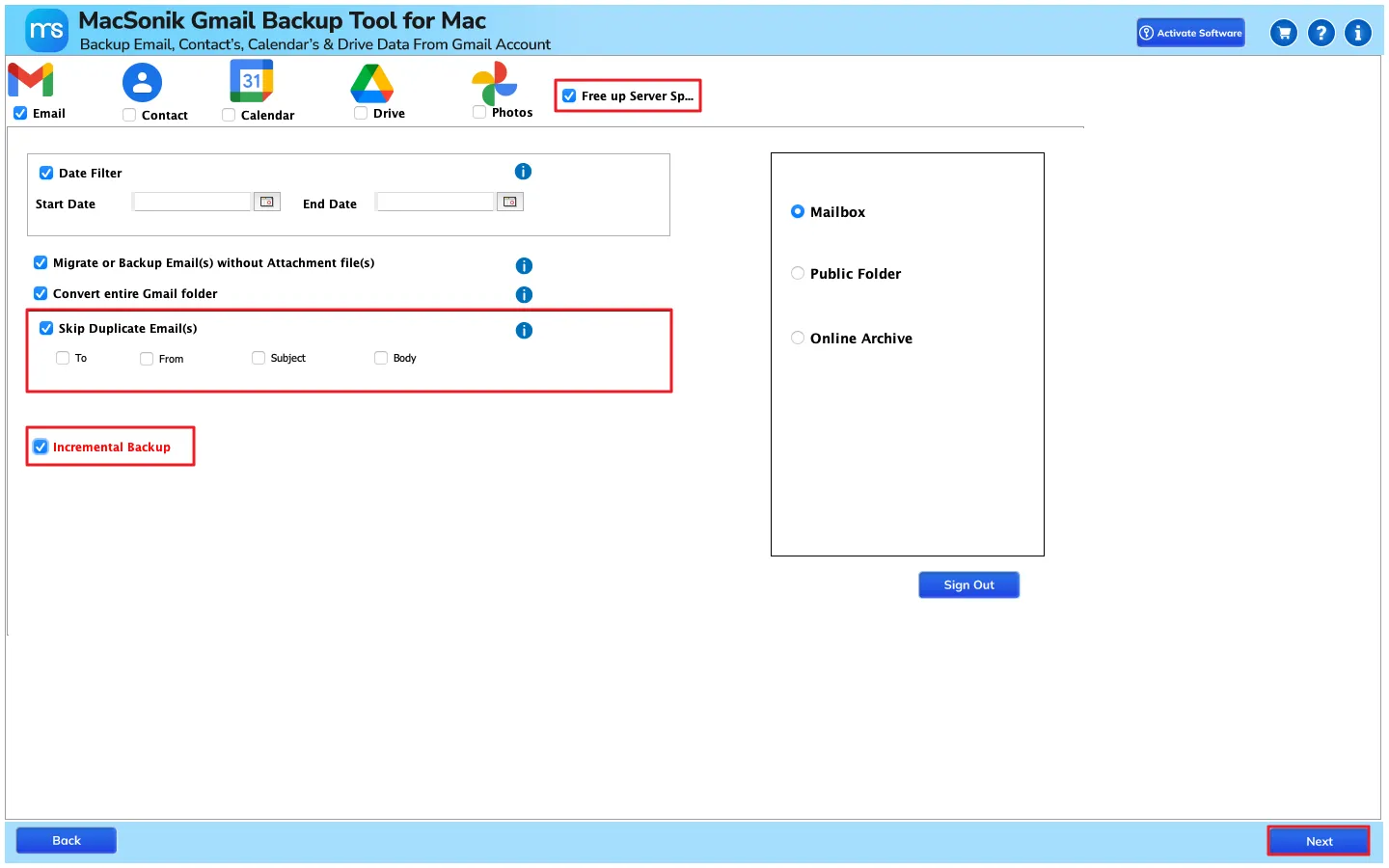This screenshot has width=1389, height=868.
Task: Click the Gmail Email icon
Action: pyautogui.click(x=31, y=80)
